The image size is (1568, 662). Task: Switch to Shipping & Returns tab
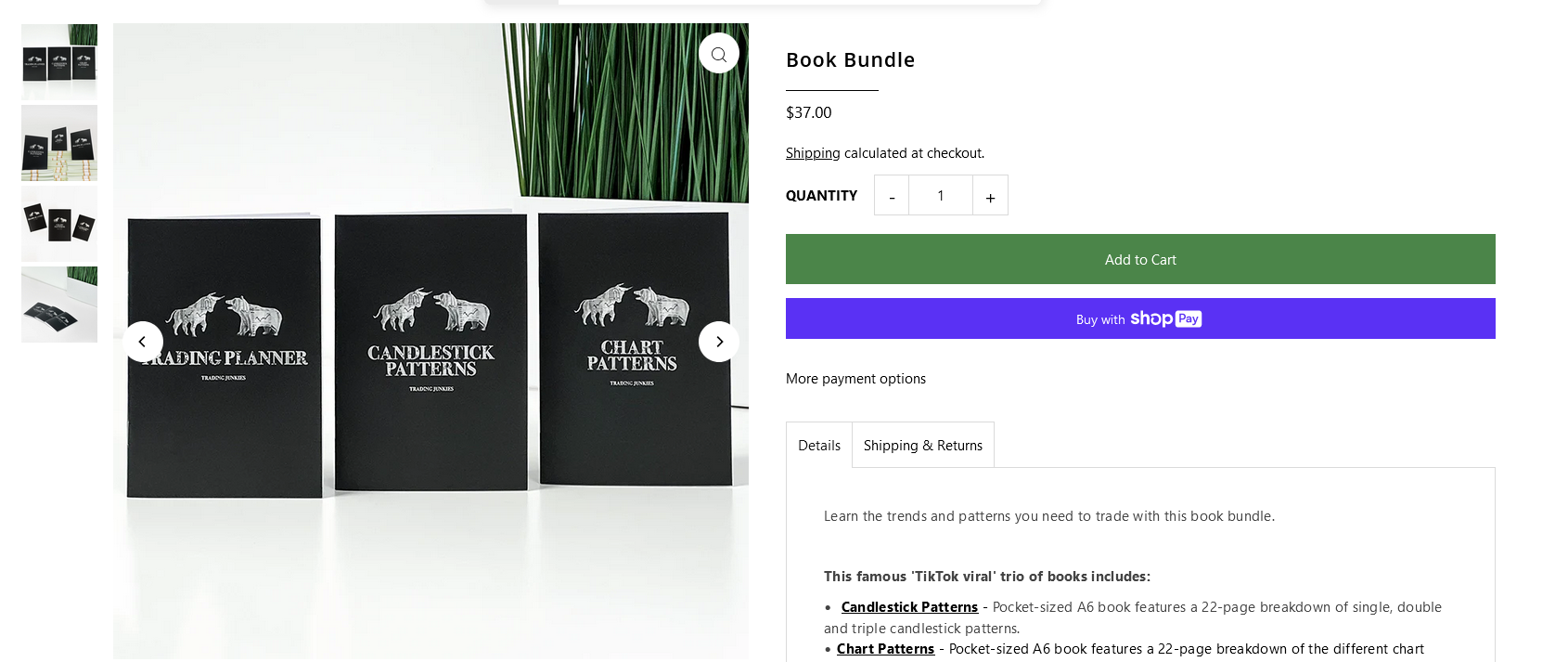click(923, 446)
